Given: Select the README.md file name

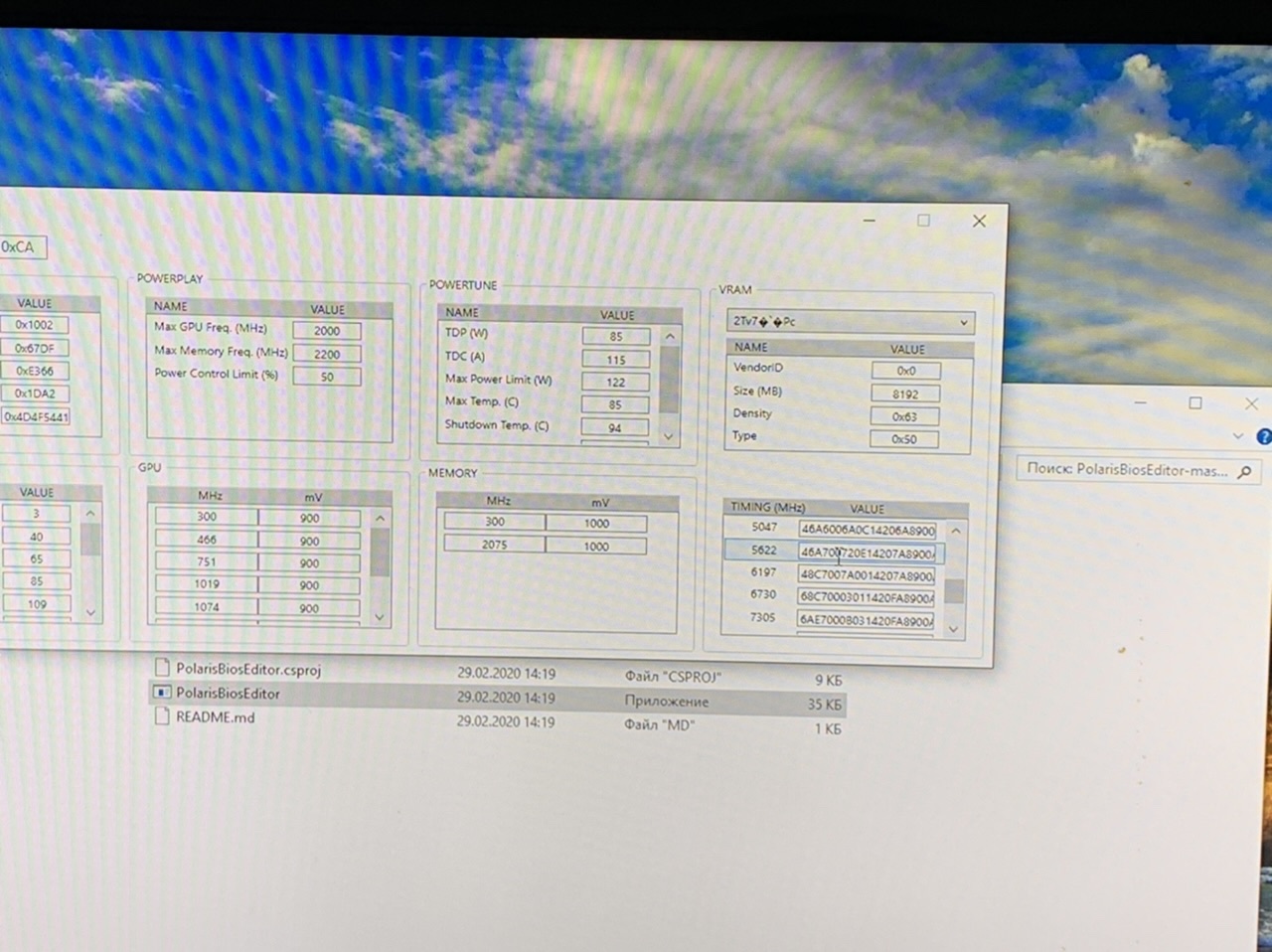Looking at the screenshot, I should click(x=216, y=717).
